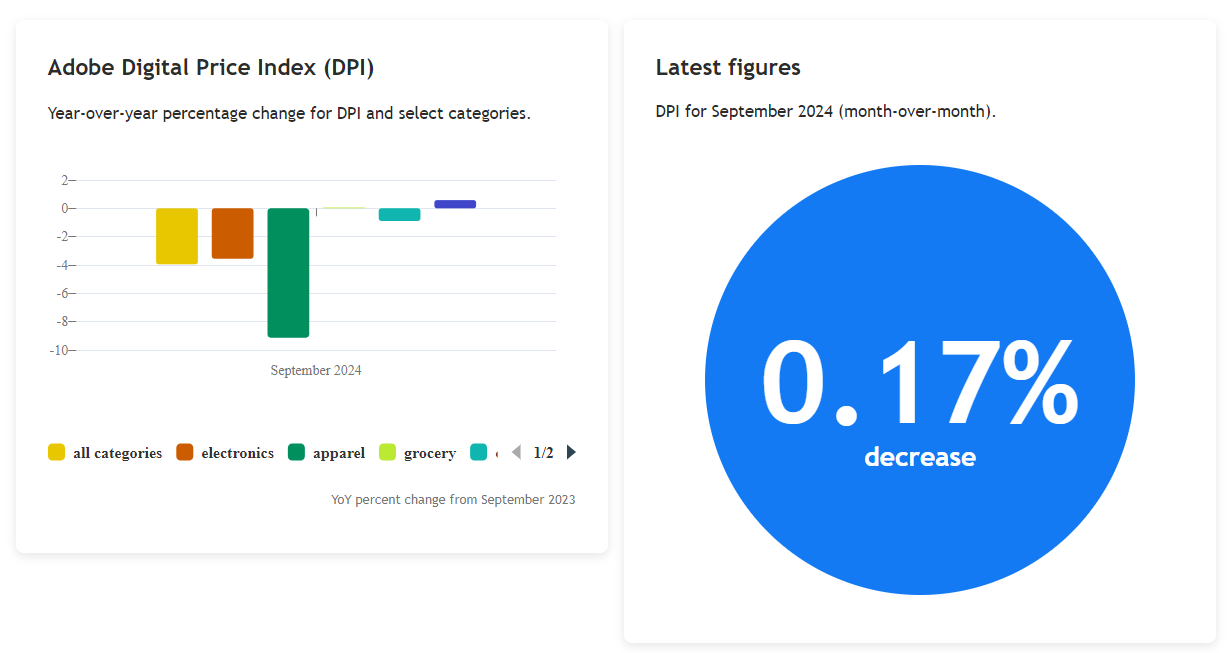
Task: Click the Latest figures heading
Action: pos(728,68)
